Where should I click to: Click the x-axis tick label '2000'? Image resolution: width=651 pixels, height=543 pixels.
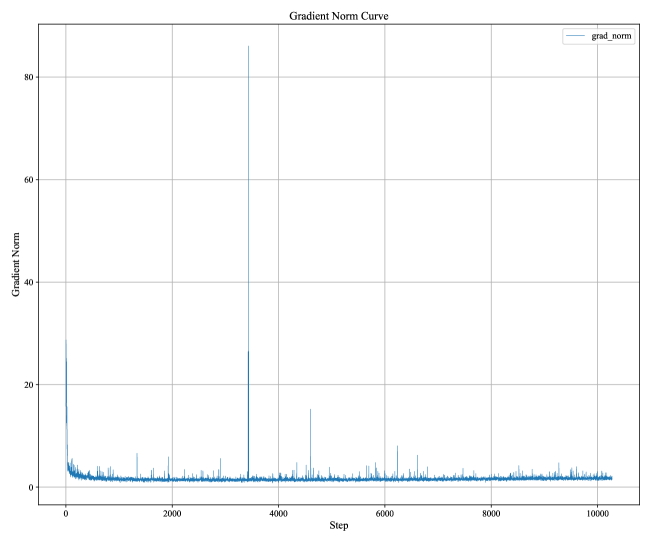tap(172, 514)
